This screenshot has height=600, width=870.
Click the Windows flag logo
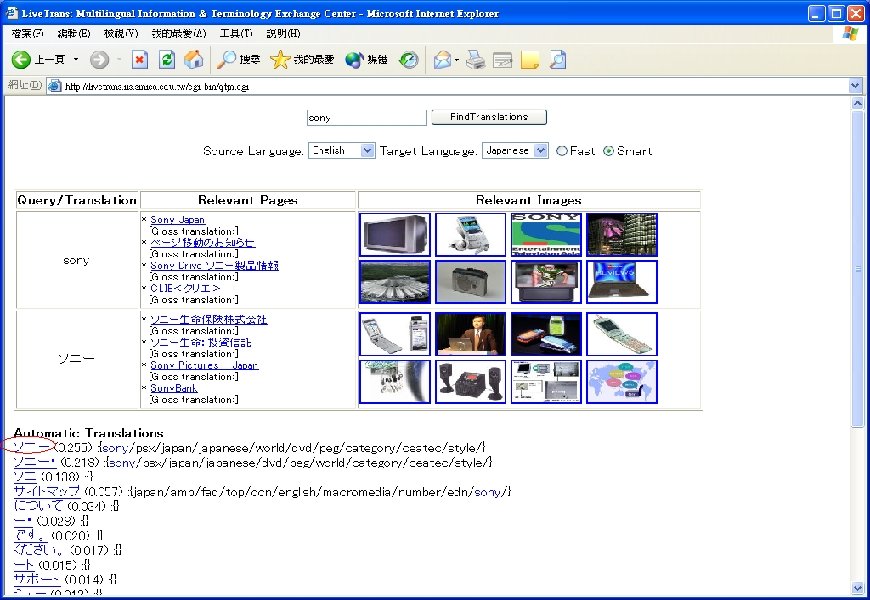850,33
